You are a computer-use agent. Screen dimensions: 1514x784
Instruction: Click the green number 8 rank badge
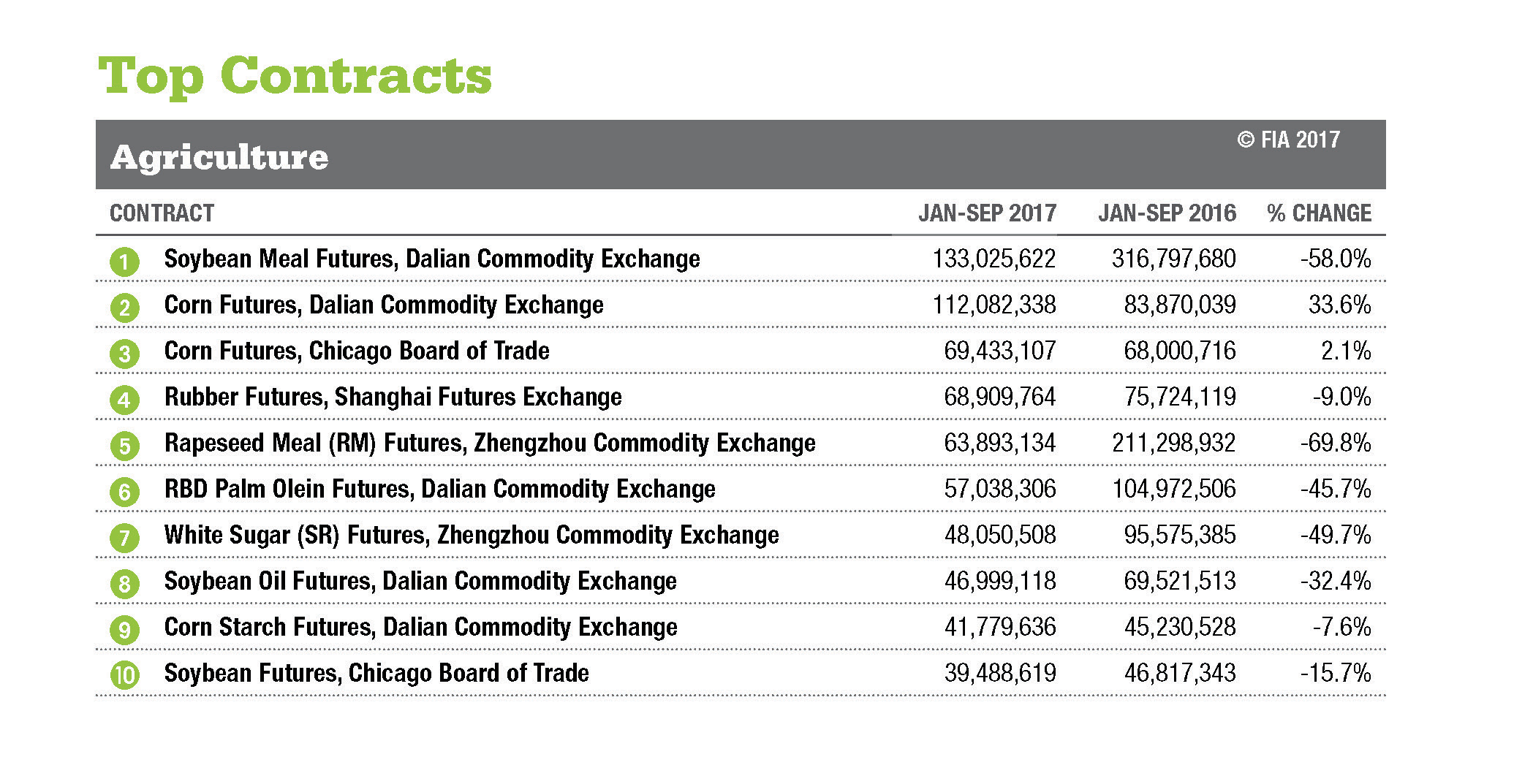124,584
